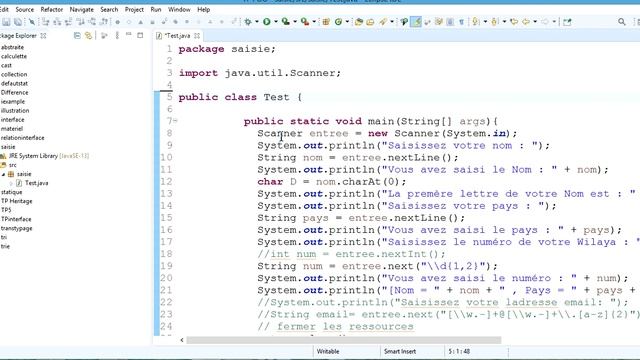Viewport: 640px width, 360px height.
Task: Select the transtypage project
Action: pos(16,229)
